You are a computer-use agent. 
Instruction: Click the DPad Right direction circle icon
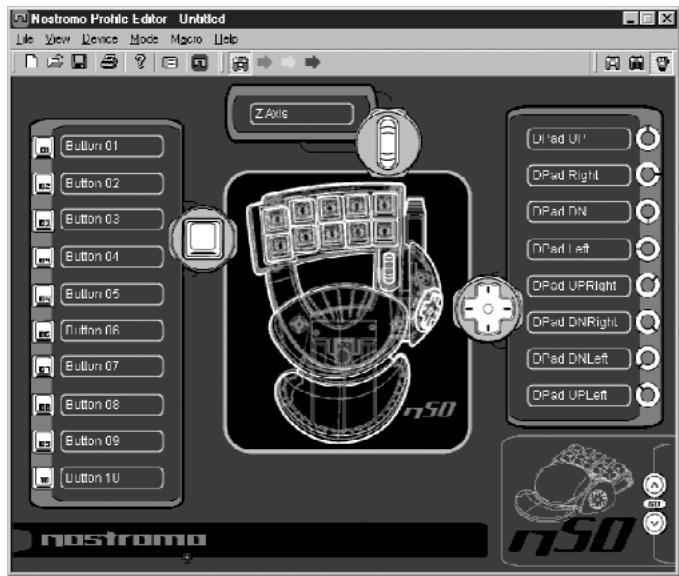(648, 175)
